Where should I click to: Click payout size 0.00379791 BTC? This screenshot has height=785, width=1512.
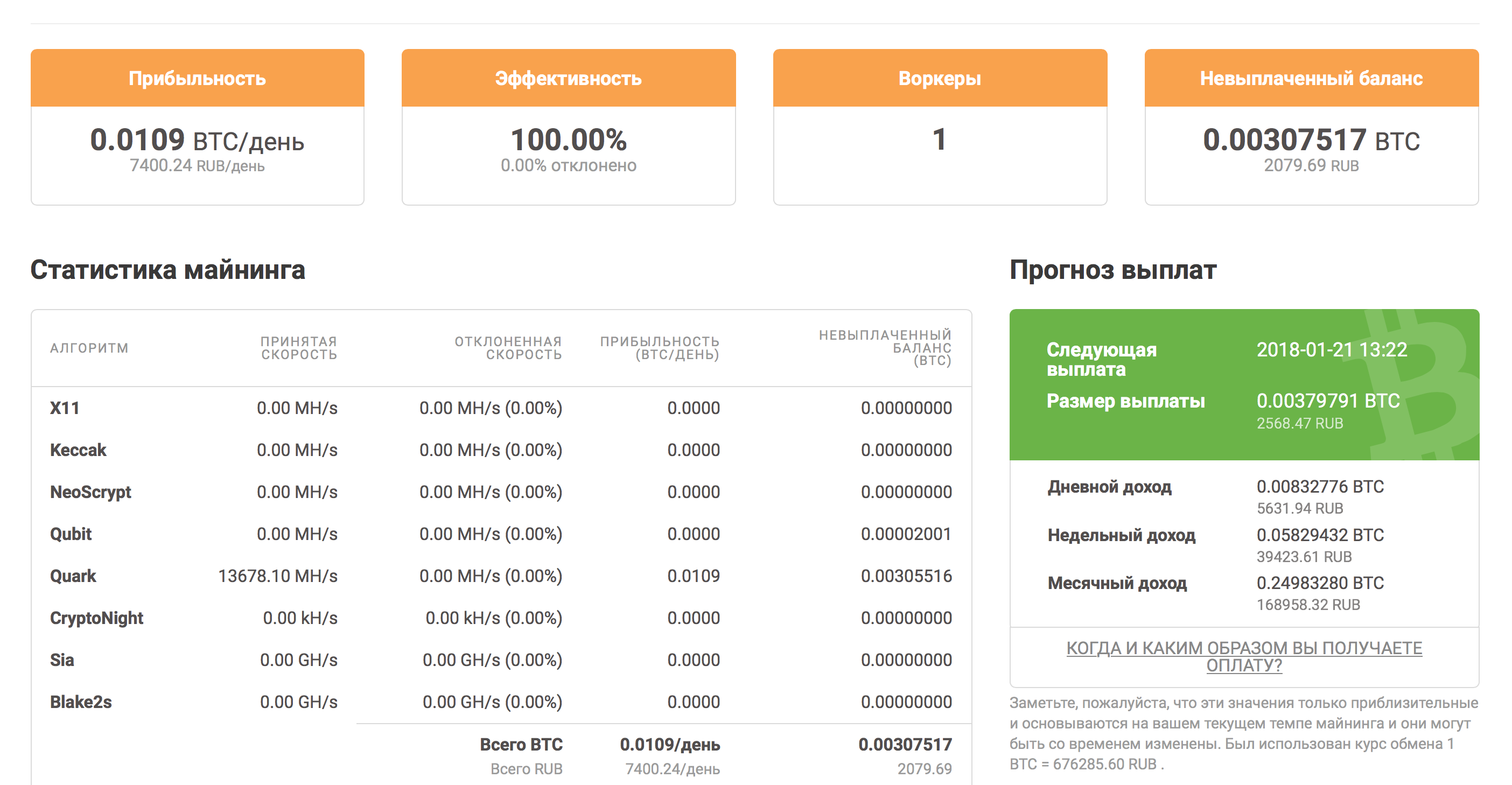click(1328, 401)
